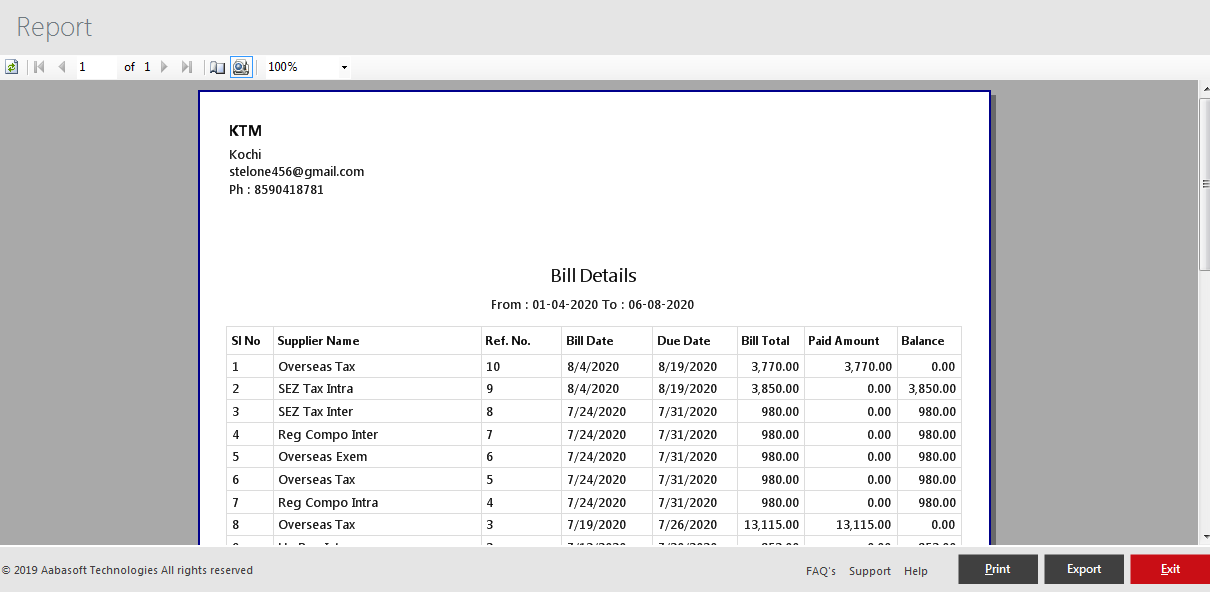Go to the previous report page
1210x592 pixels.
62,67
